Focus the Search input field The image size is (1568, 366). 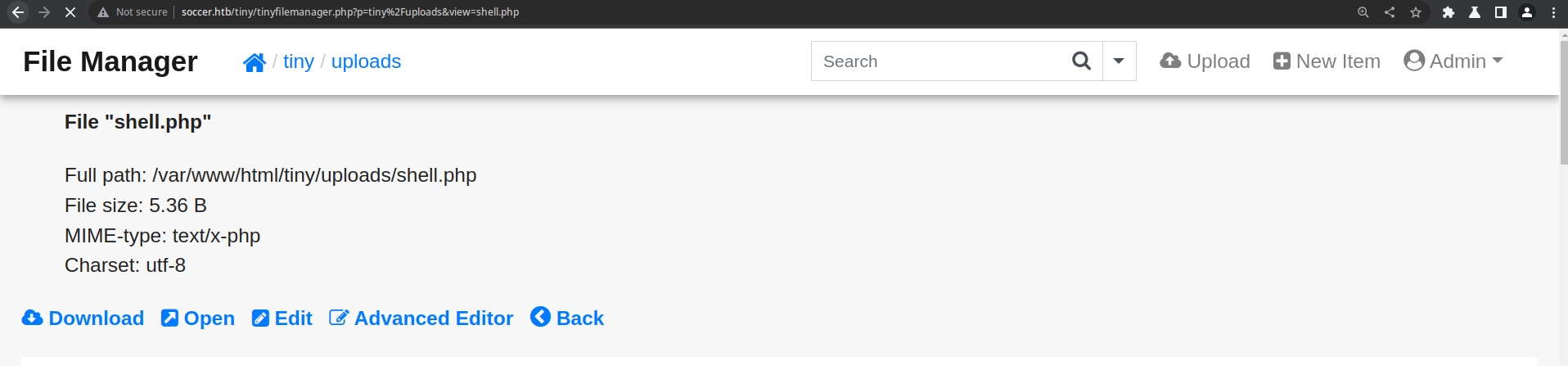tap(937, 61)
